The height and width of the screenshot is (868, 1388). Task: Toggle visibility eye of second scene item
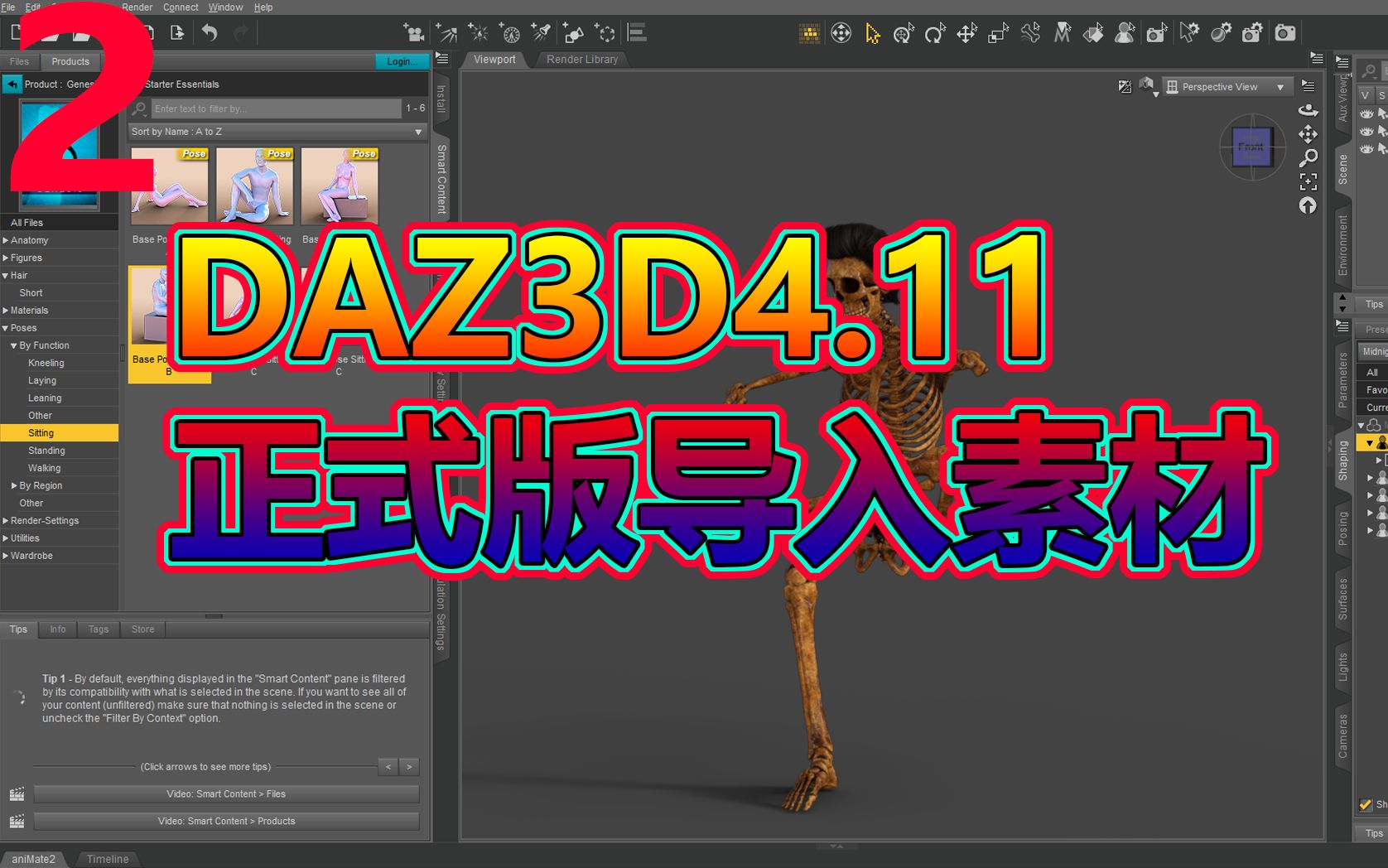point(1366,131)
